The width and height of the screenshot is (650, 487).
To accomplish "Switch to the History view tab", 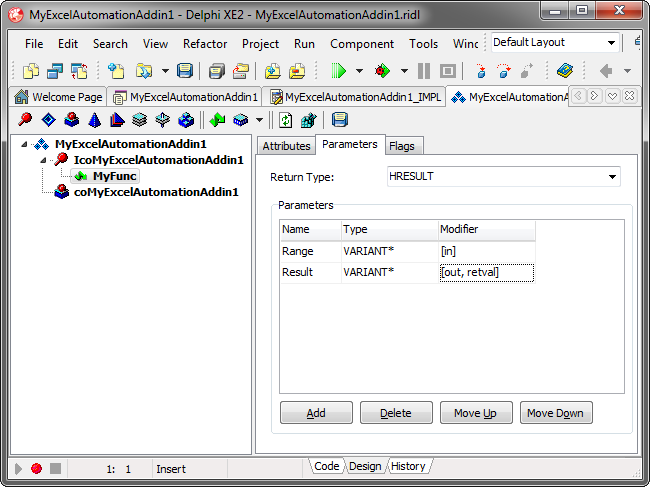I will [408, 466].
